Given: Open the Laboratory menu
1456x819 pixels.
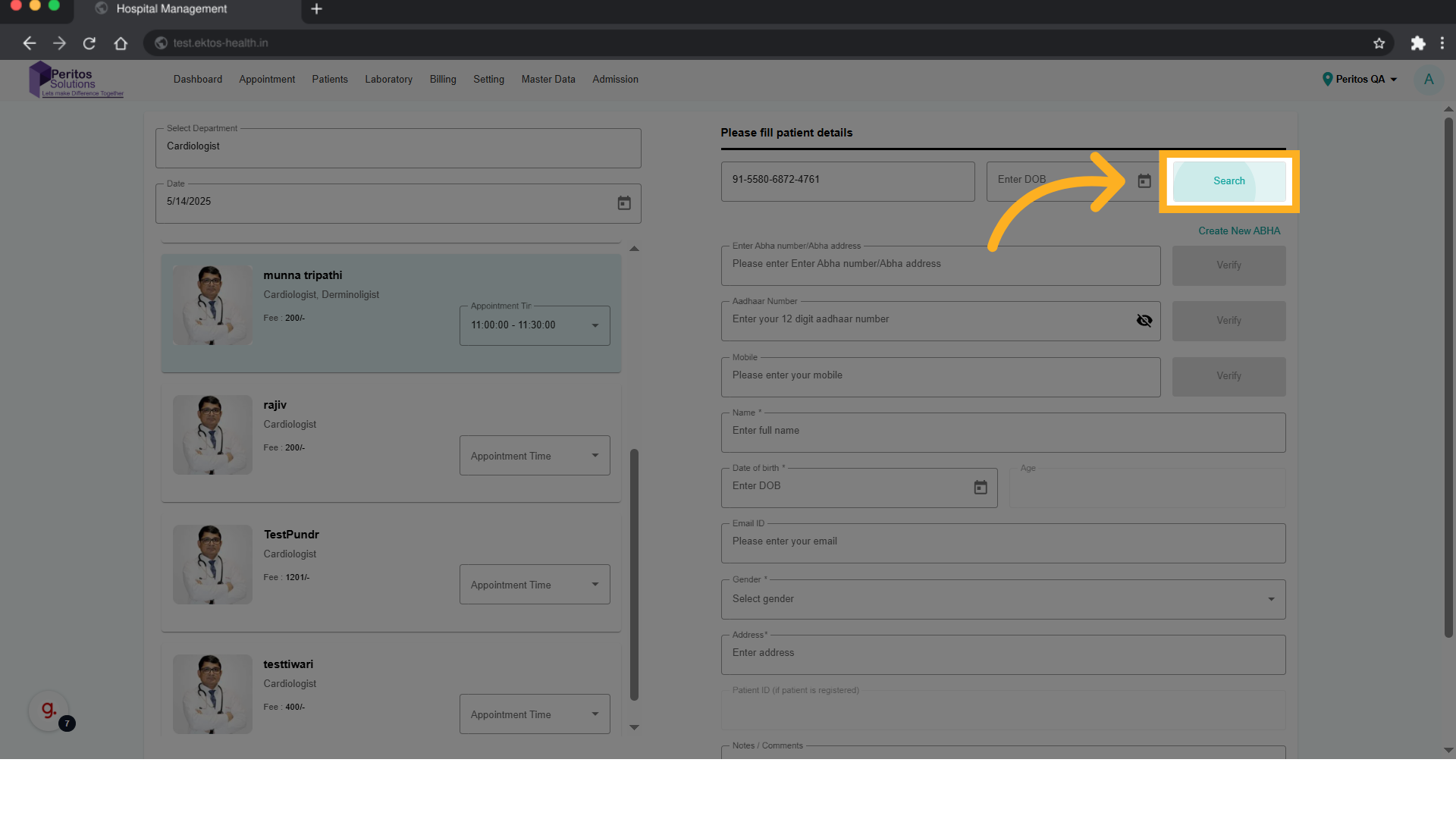Looking at the screenshot, I should click(x=388, y=80).
